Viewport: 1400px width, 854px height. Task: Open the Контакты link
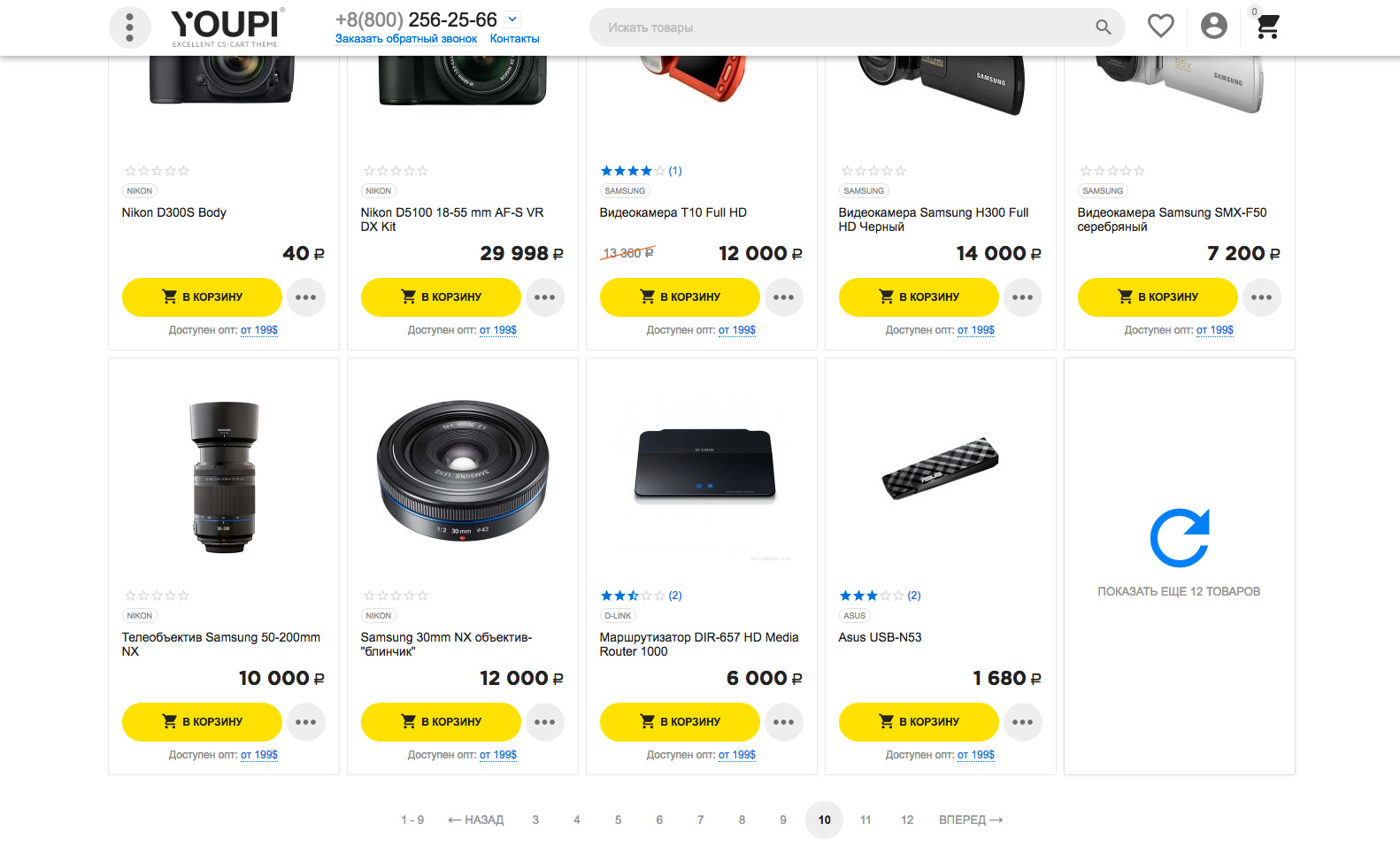point(514,39)
